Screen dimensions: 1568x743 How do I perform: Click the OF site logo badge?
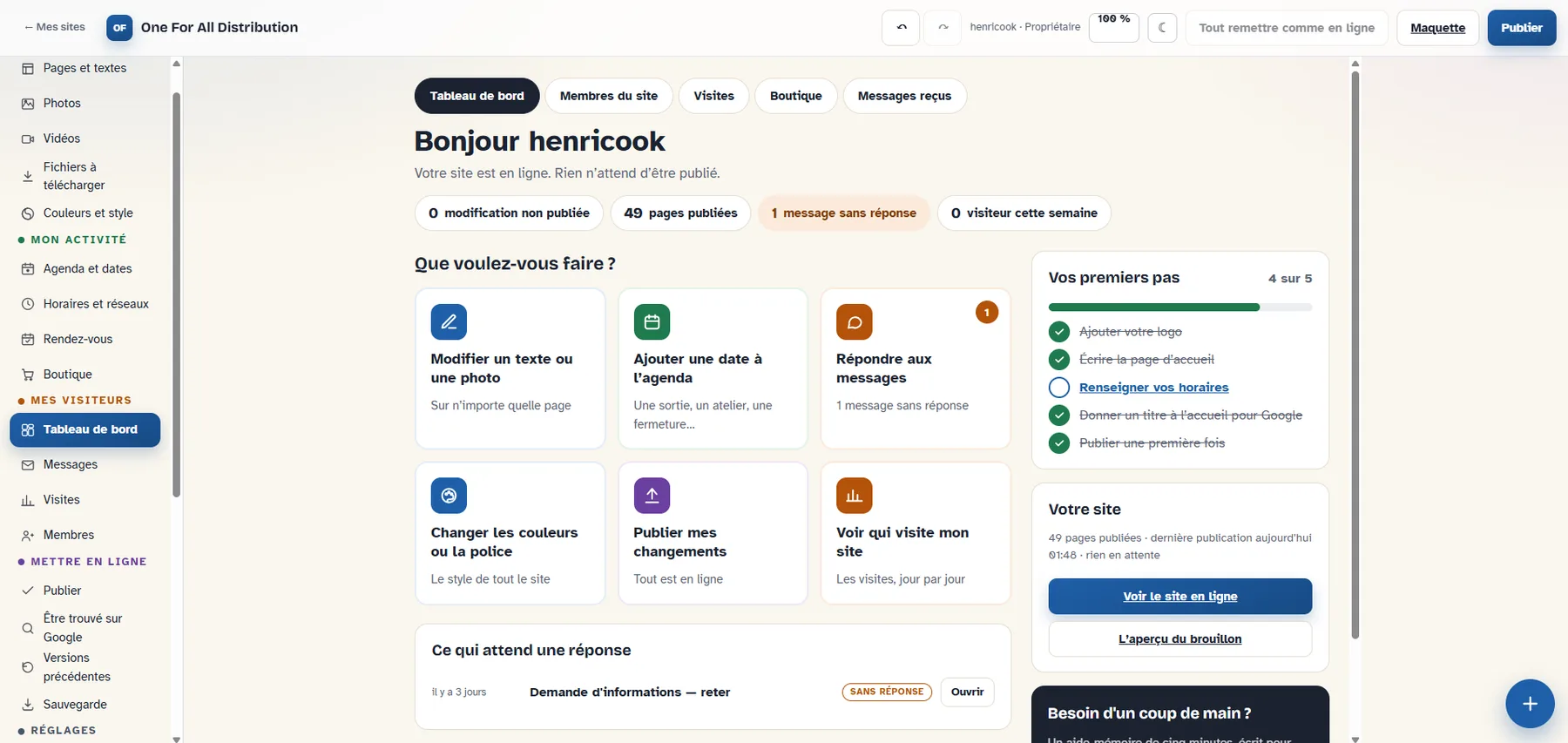(120, 28)
